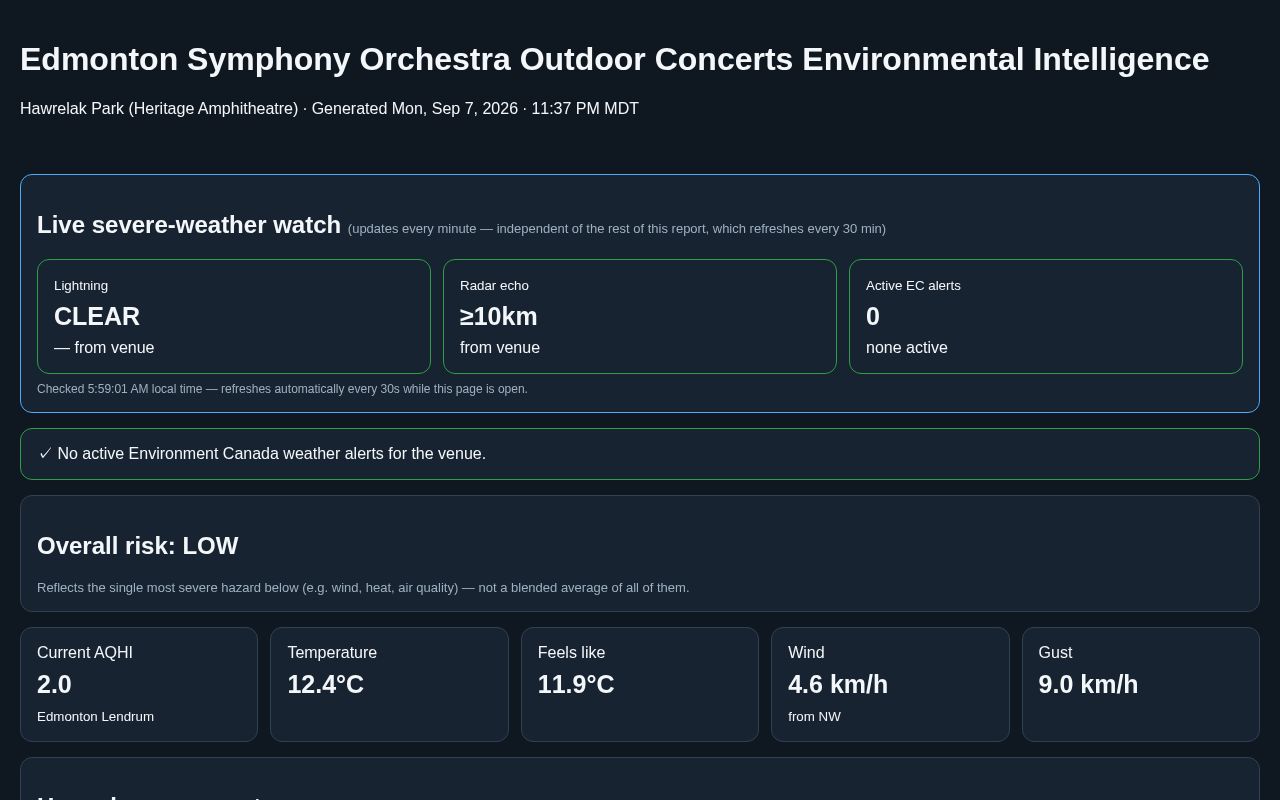Click 'No active Environment Canada weather alerts' message
The image size is (1280, 800).
(271, 454)
